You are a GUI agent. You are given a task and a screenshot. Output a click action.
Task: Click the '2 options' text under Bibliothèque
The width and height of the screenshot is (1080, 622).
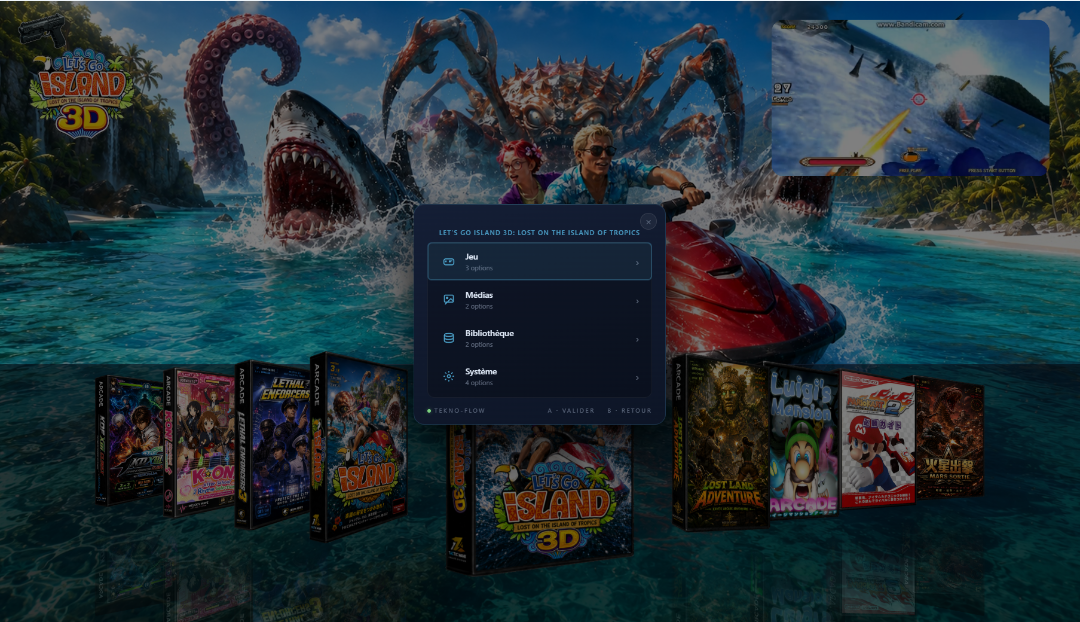[x=479, y=344]
